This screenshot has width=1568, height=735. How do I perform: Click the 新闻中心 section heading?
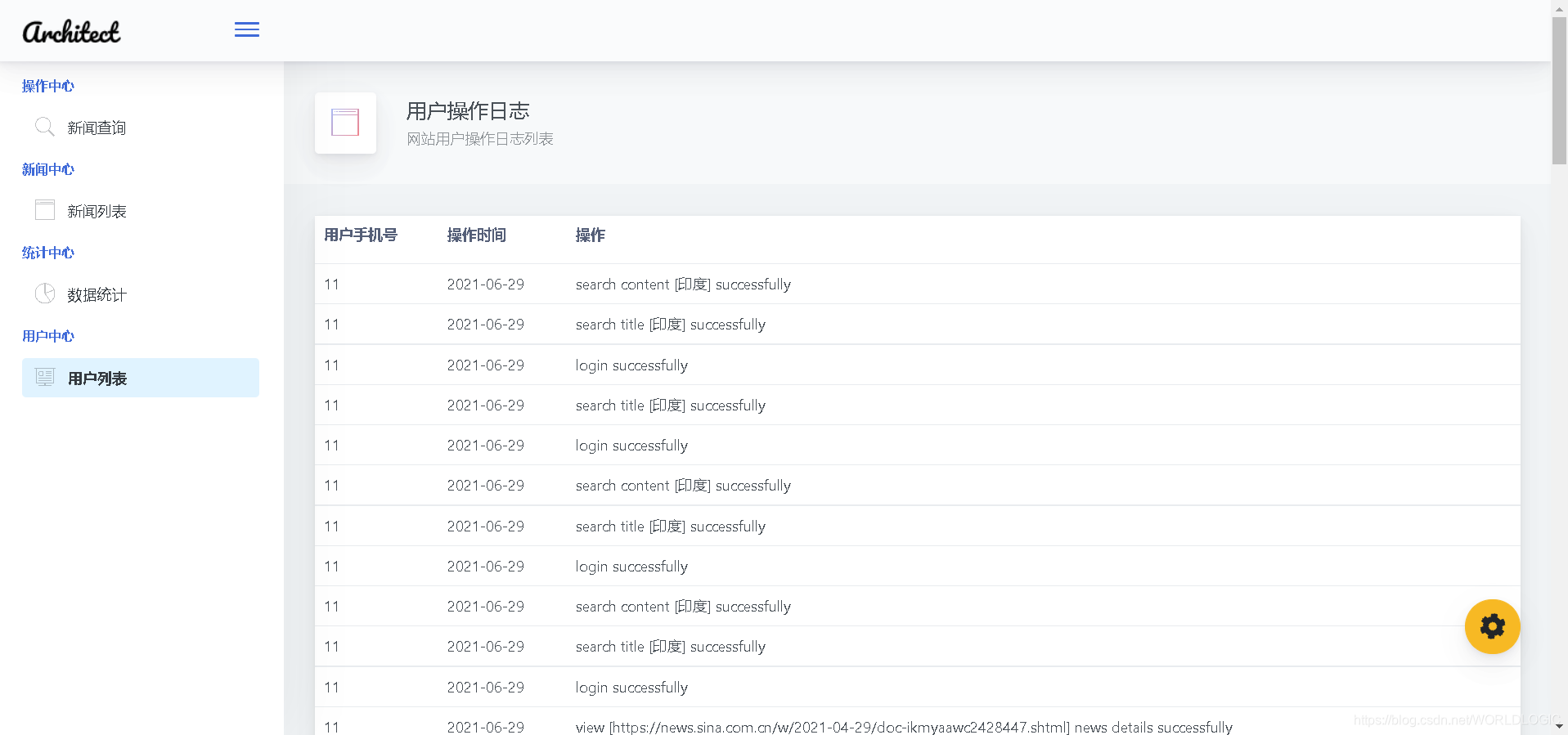(x=48, y=169)
